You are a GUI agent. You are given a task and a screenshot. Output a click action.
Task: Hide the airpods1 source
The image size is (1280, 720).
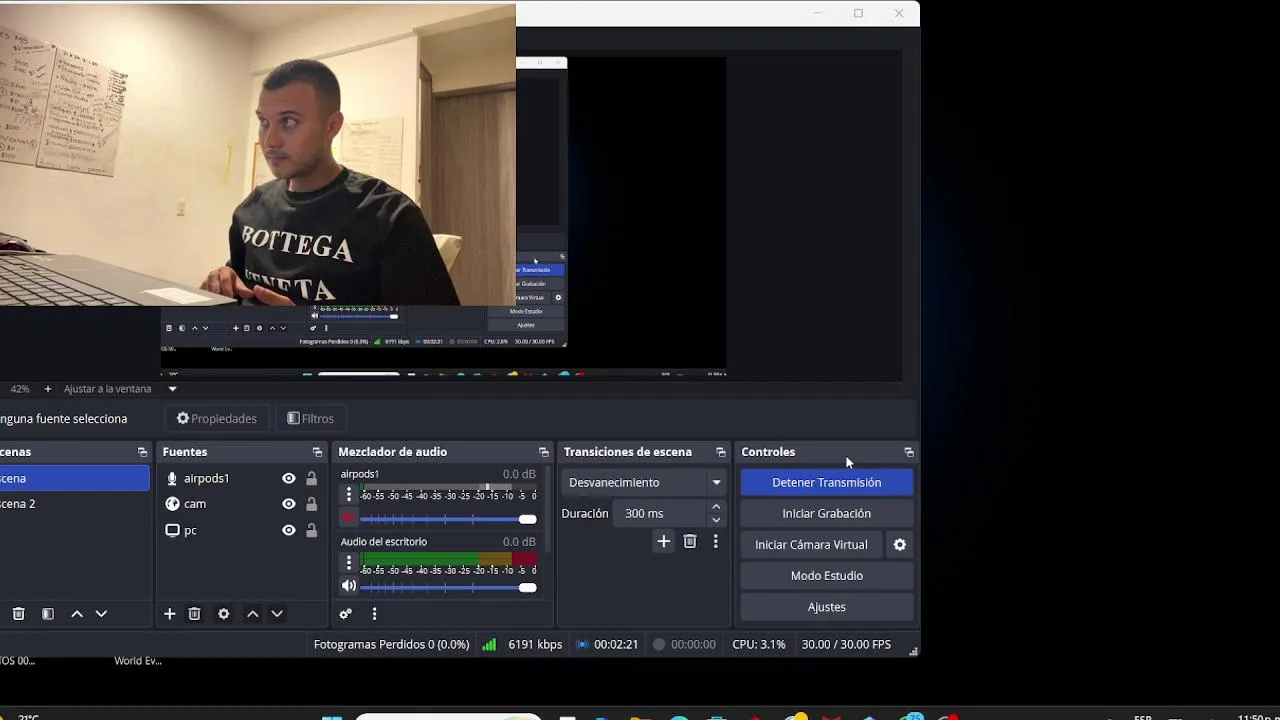coord(288,479)
